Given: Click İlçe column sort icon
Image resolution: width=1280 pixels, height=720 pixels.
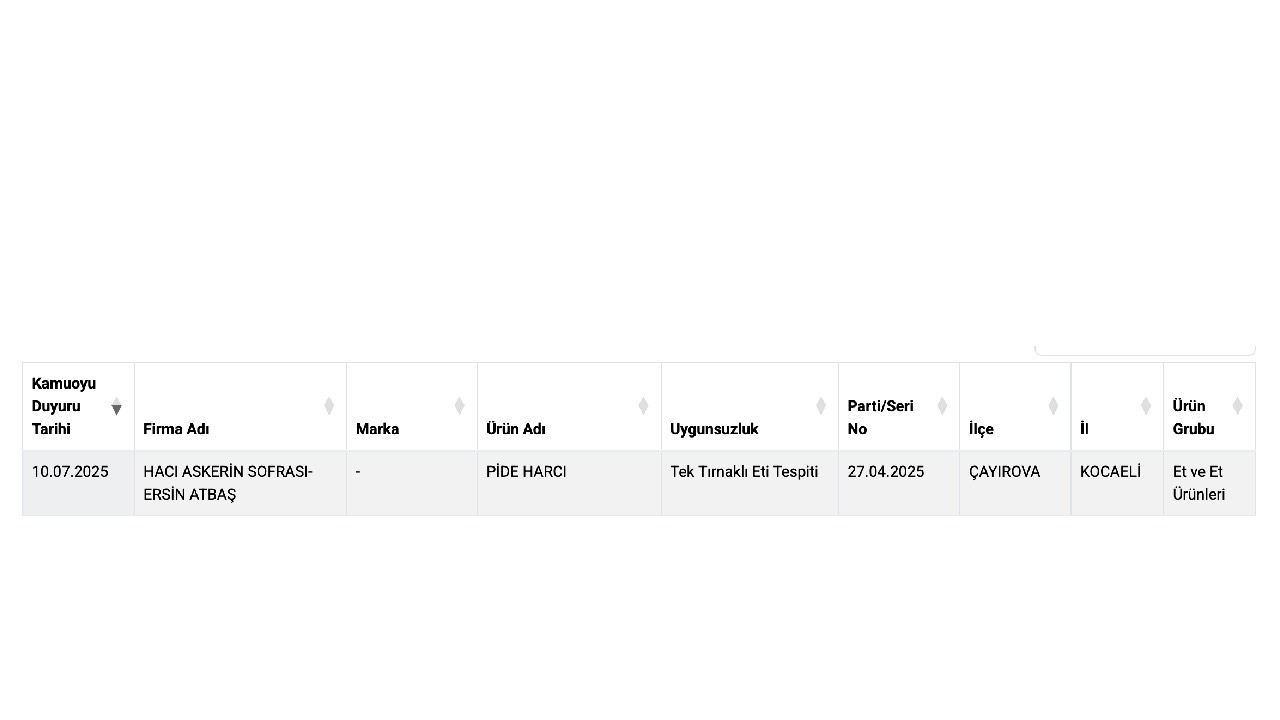Looking at the screenshot, I should tap(1053, 406).
